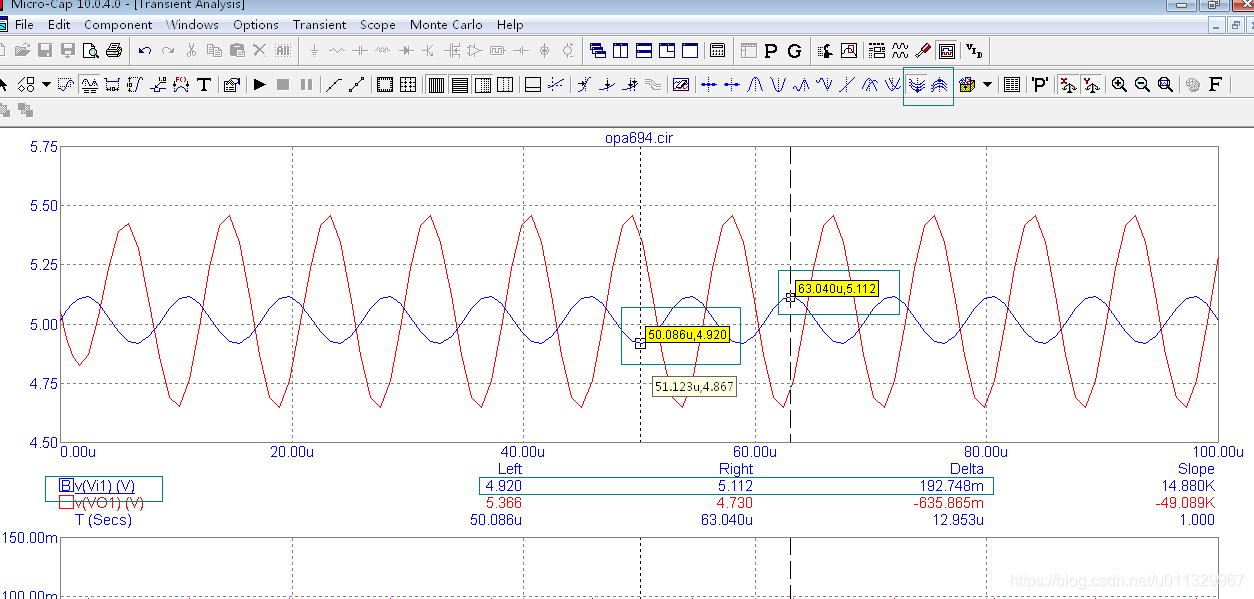Run analysis with the Play button

point(259,85)
